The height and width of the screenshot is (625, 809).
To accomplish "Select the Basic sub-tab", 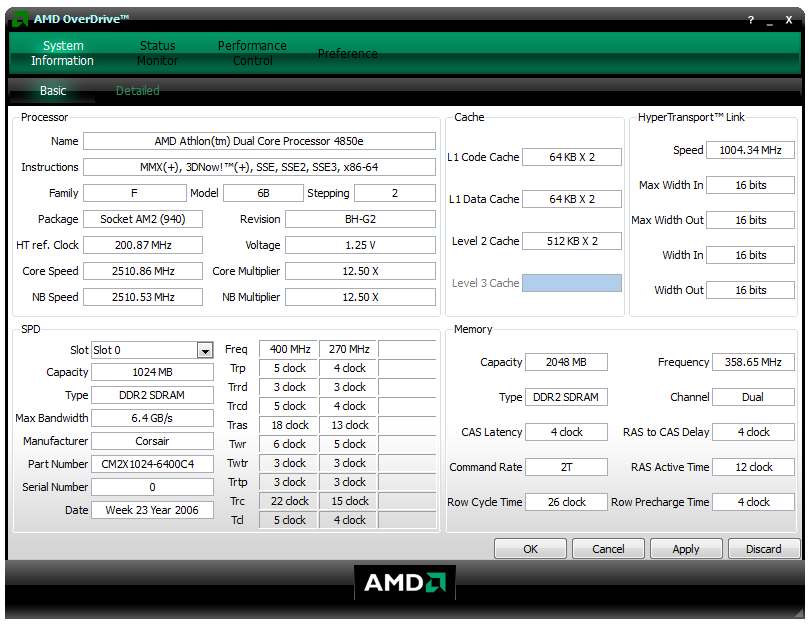I will click(x=53, y=91).
